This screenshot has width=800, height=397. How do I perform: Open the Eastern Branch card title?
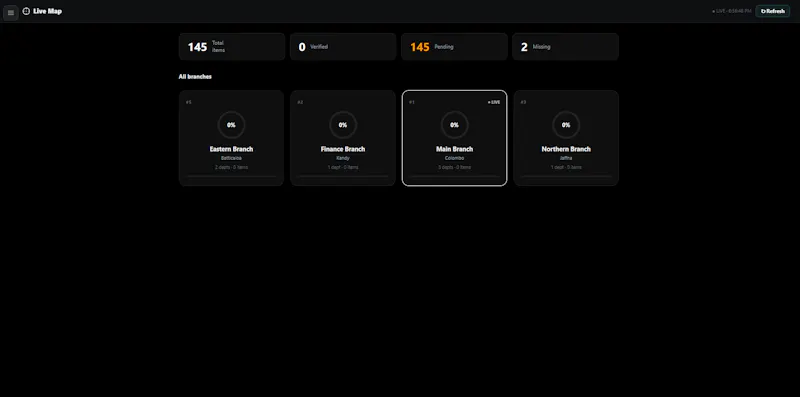point(231,149)
